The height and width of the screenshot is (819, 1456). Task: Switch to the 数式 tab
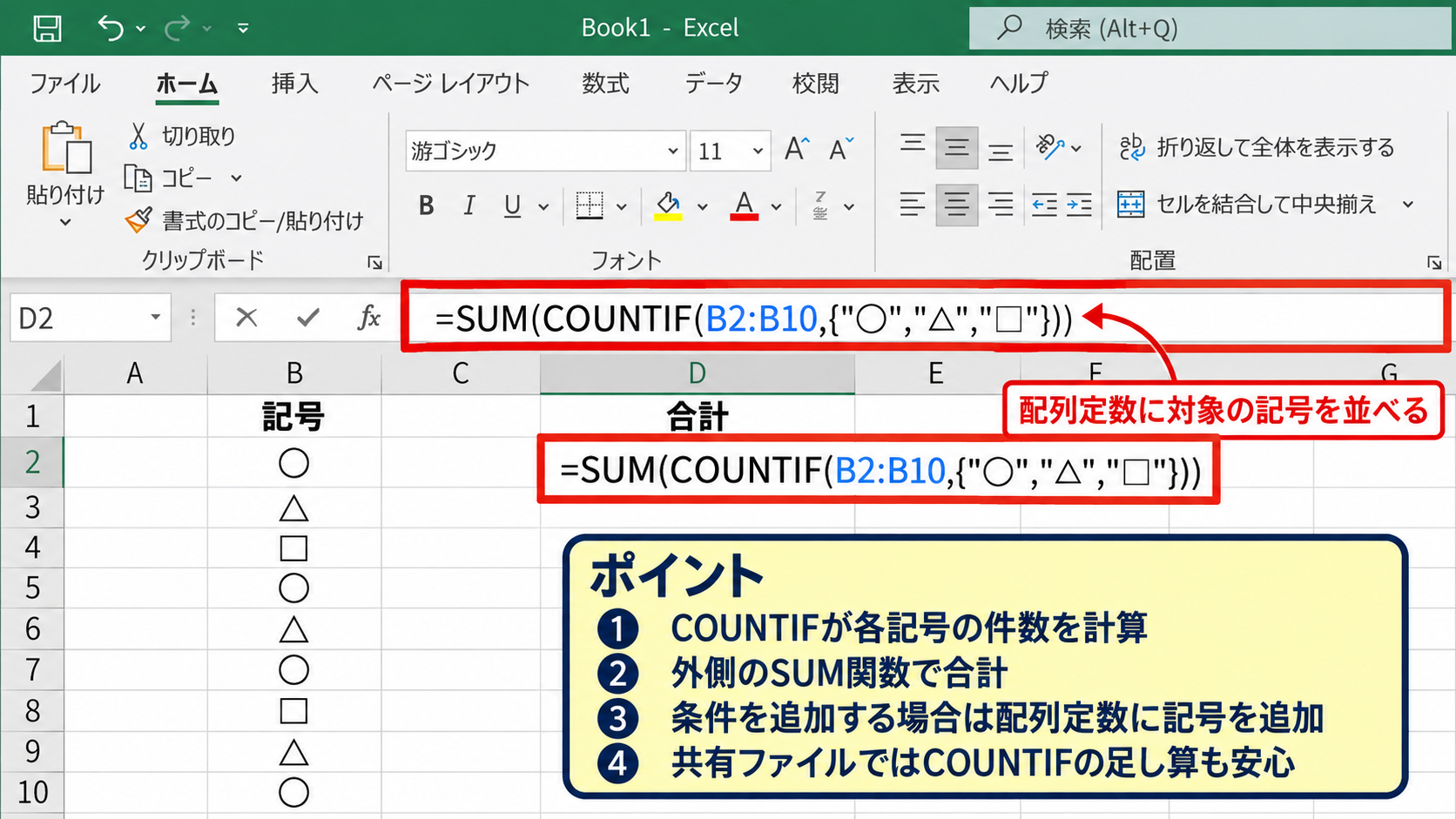tap(605, 84)
